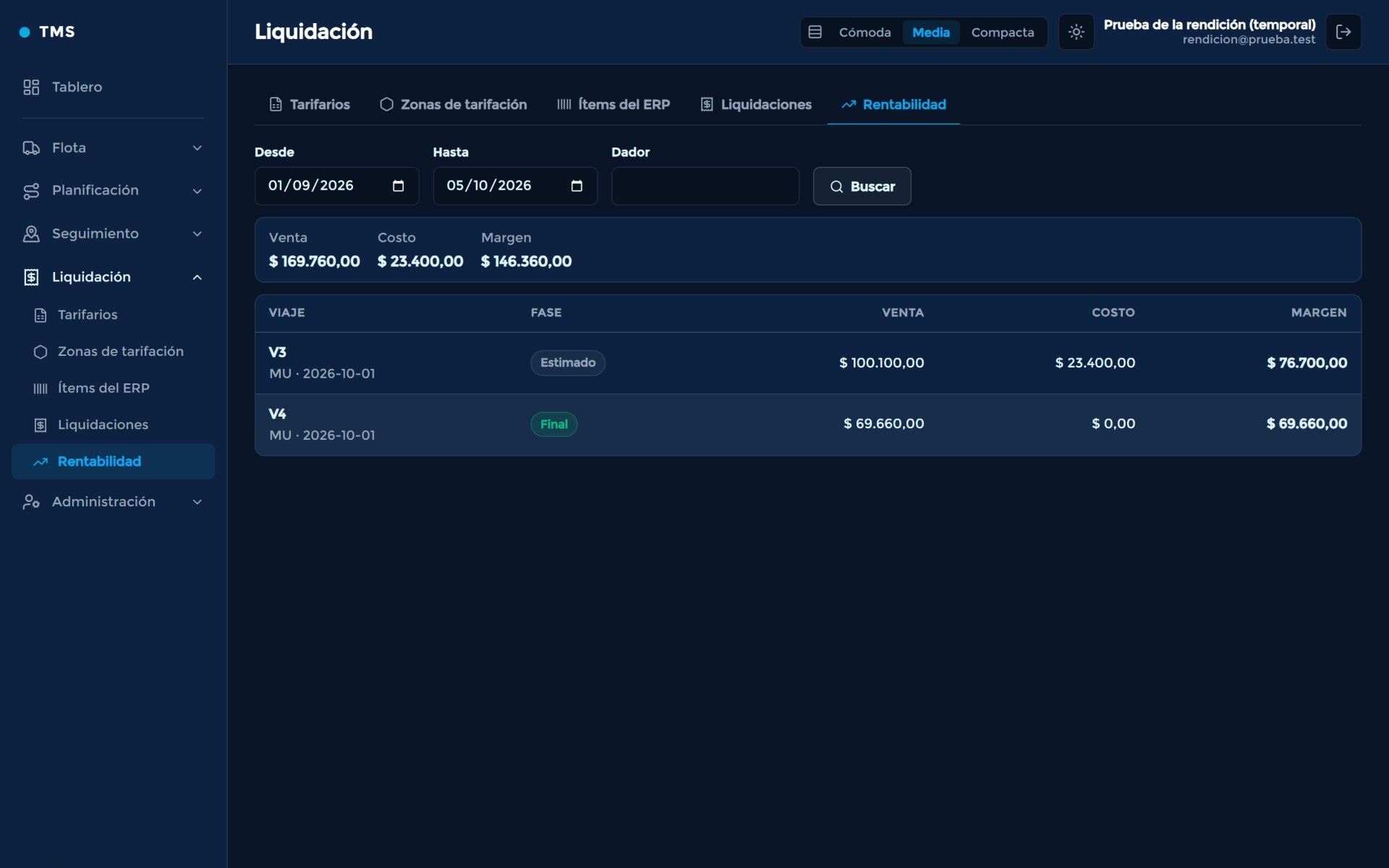1389x868 pixels.
Task: Click the sidebar Tarifarios document icon
Action: coord(41,315)
